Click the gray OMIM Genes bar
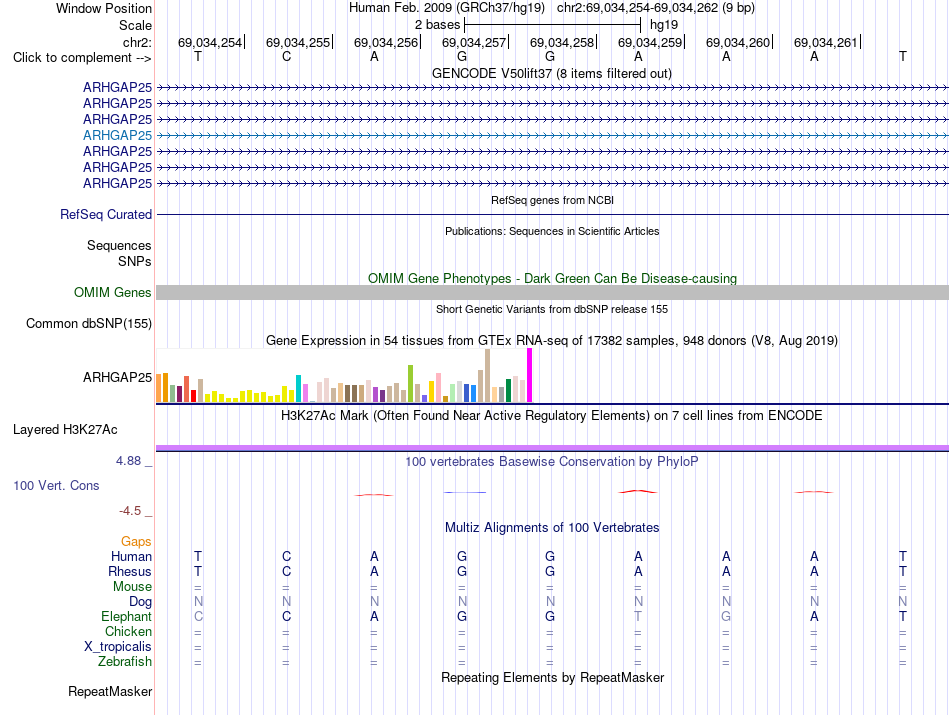The width and height of the screenshot is (950, 715). [x=553, y=293]
